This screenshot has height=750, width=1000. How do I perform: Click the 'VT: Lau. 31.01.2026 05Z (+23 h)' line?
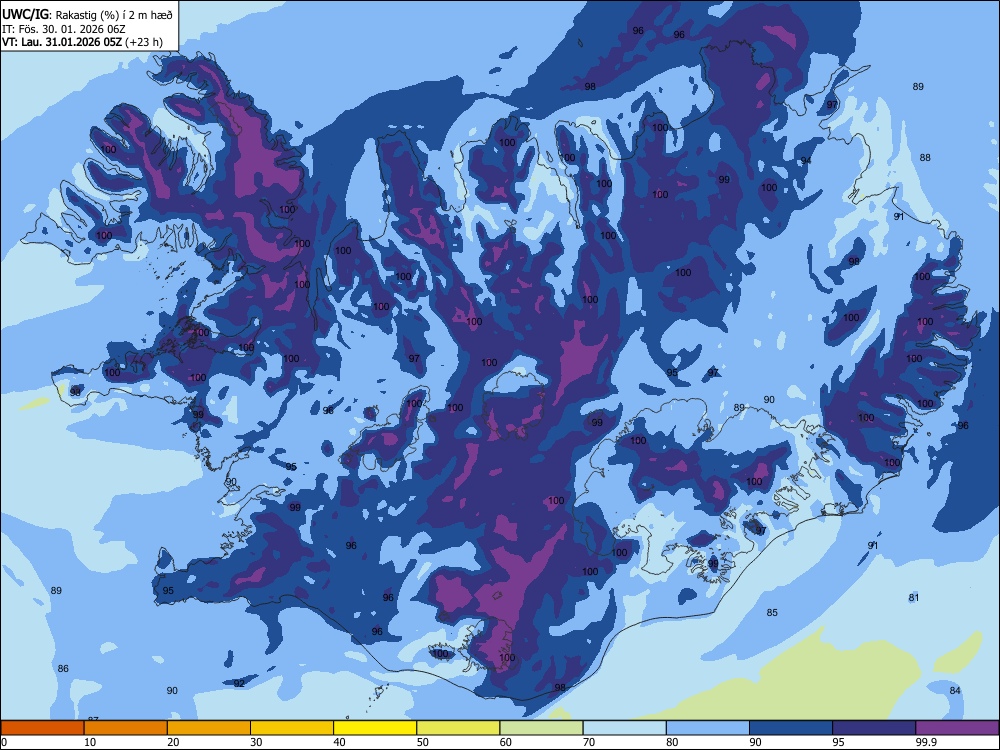pos(82,42)
